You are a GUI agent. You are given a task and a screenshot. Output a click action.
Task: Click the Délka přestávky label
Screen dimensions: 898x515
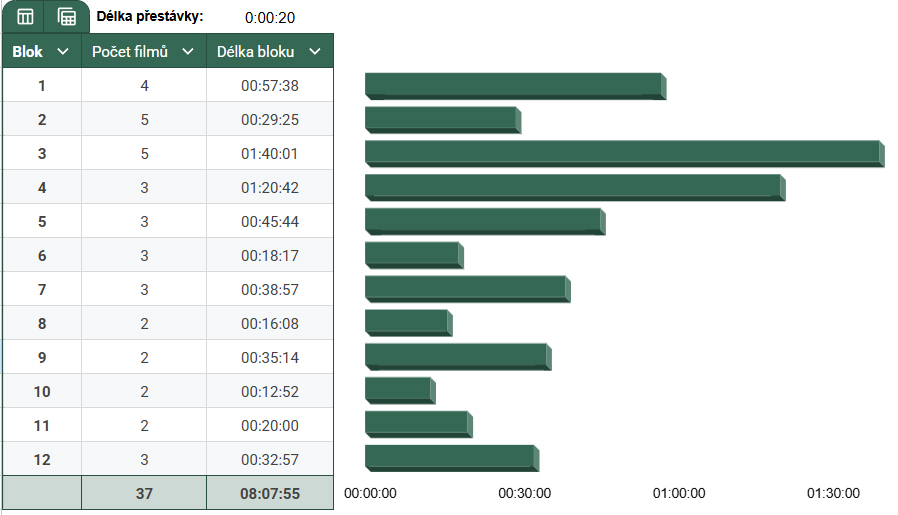[x=150, y=17]
